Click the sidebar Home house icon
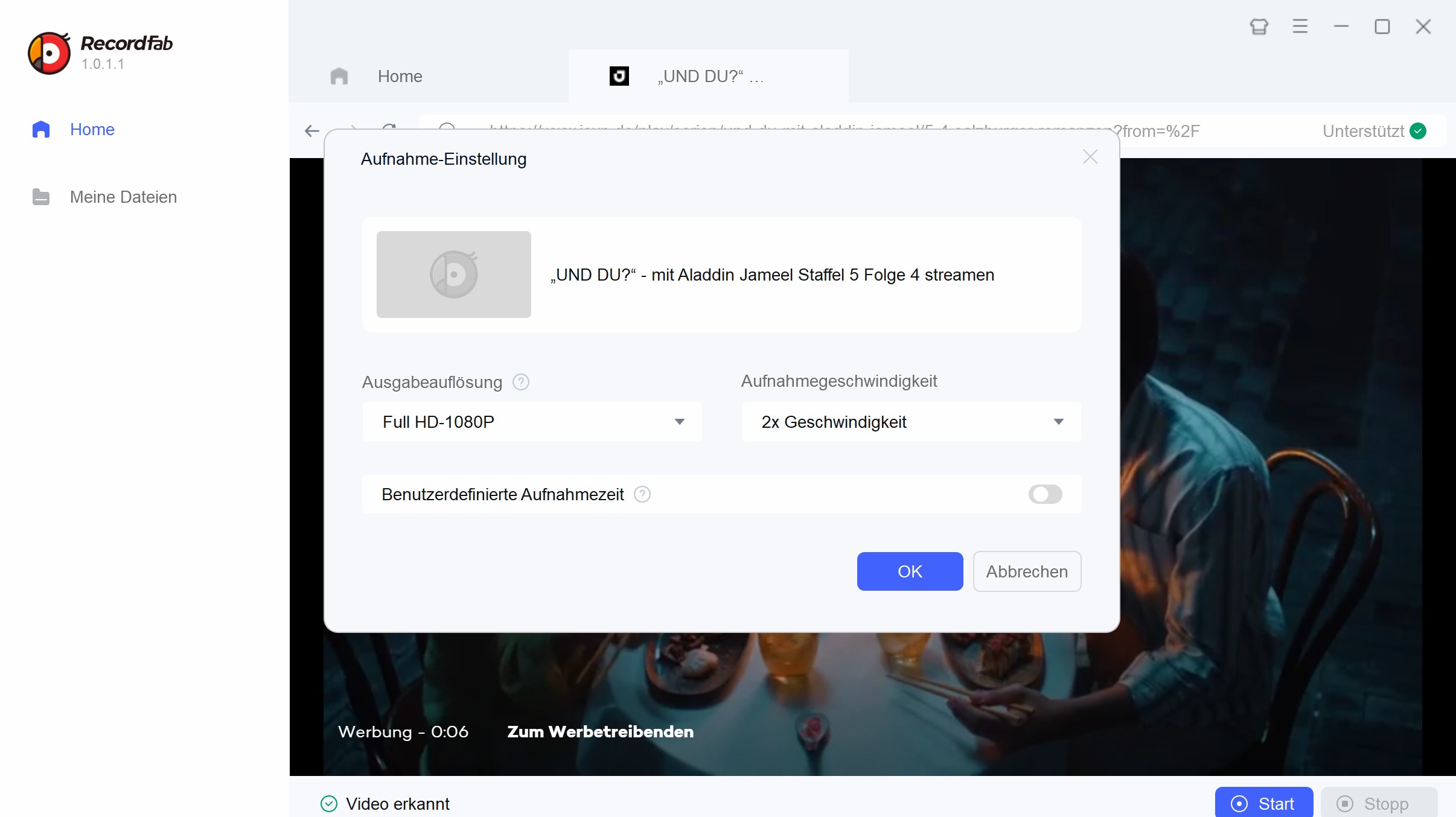The height and width of the screenshot is (817, 1456). coord(41,129)
